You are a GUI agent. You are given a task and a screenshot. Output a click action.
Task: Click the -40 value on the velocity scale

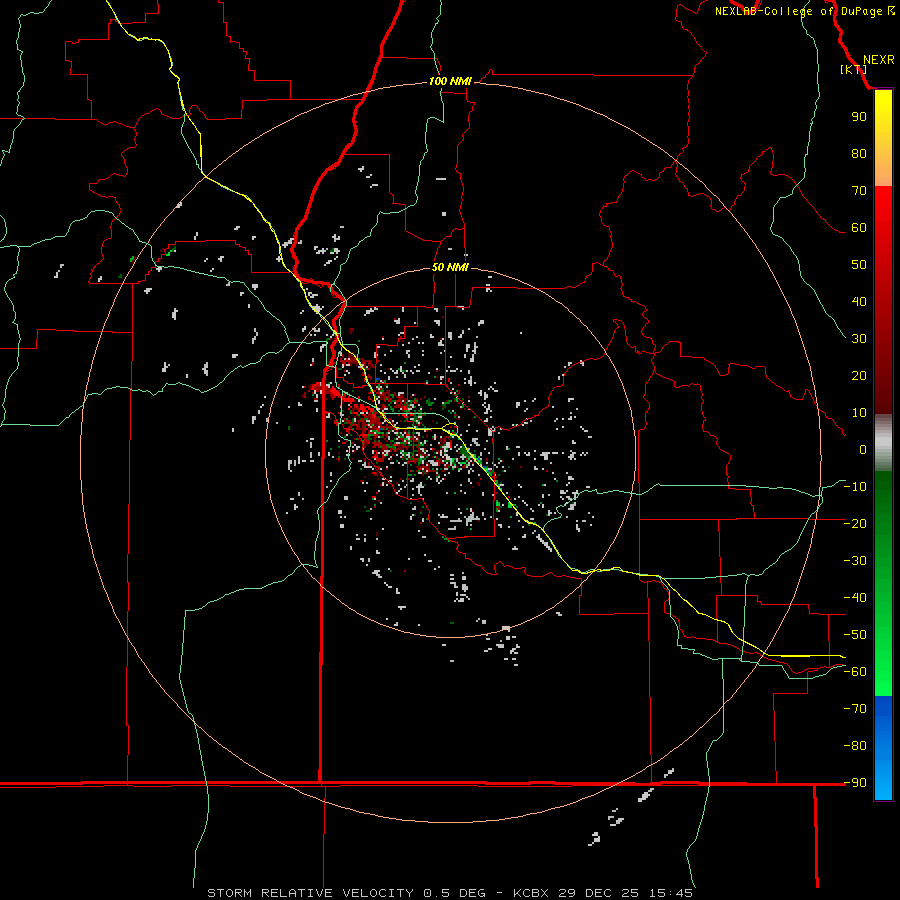point(855,598)
